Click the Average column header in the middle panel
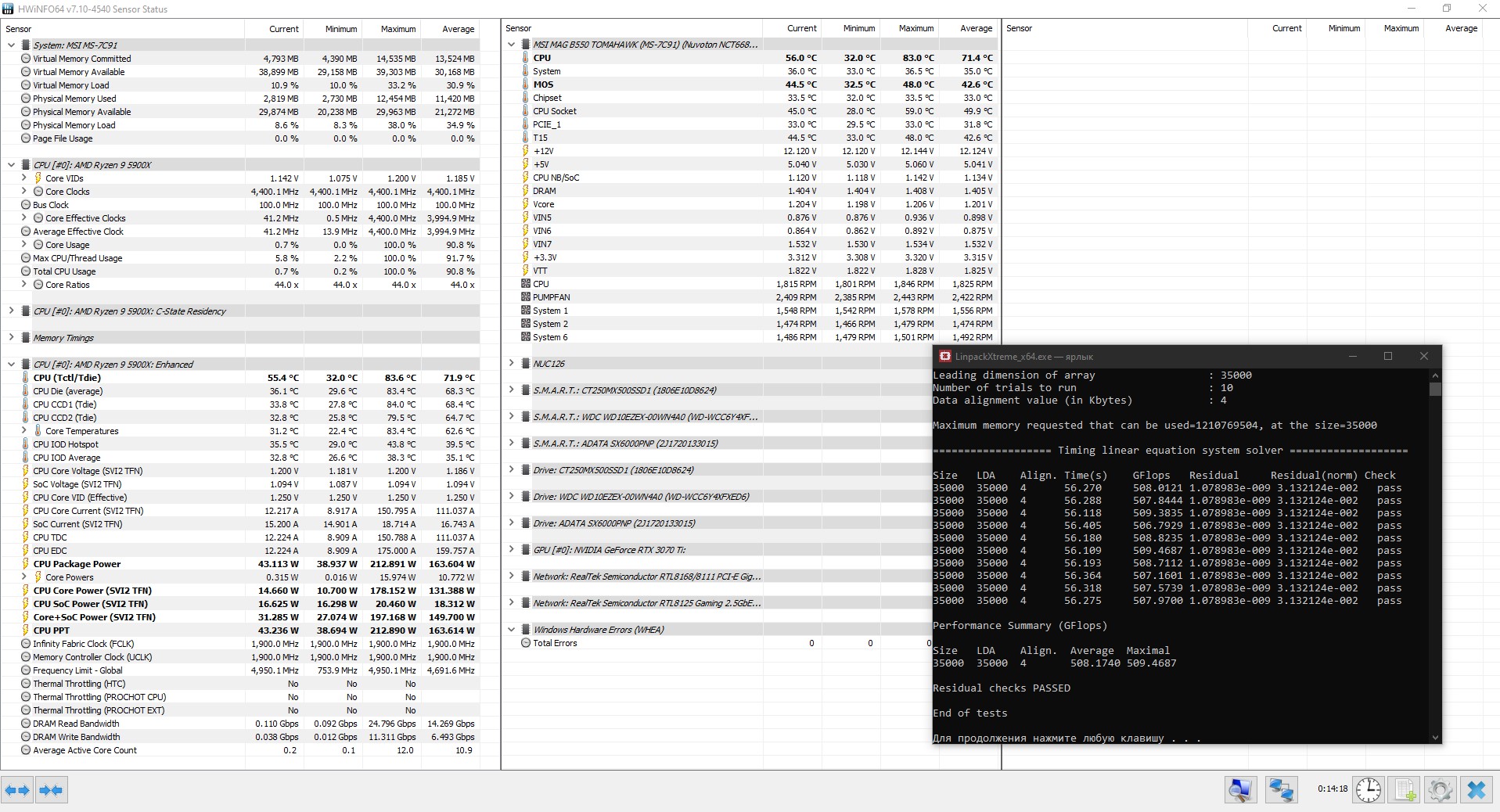The width and height of the screenshot is (1500, 812). point(968,28)
